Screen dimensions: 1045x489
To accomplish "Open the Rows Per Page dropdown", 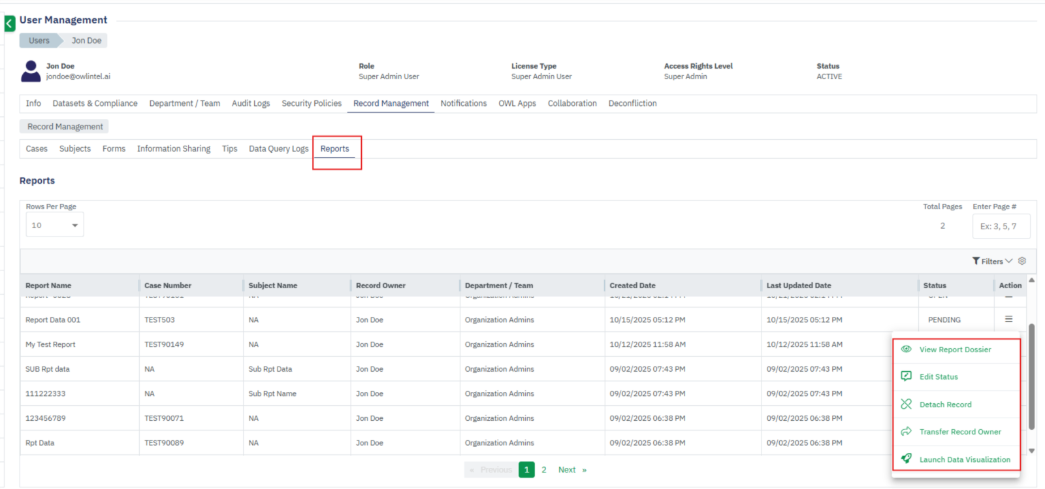I will point(55,226).
